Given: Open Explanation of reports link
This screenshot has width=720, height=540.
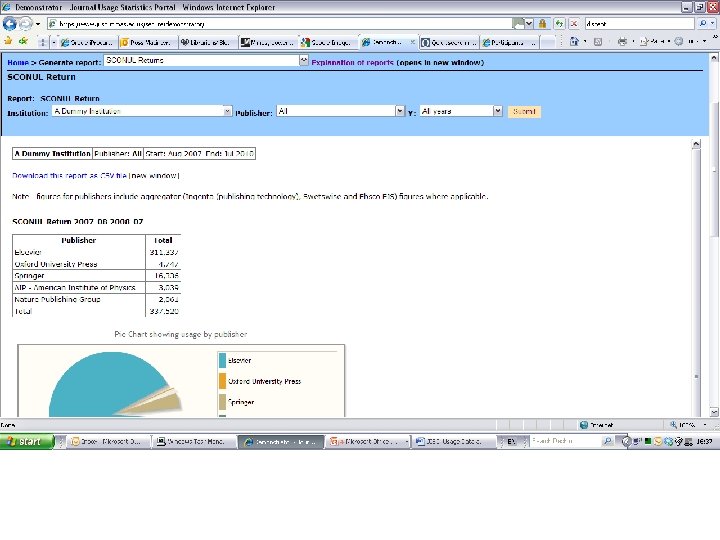Looking at the screenshot, I should coord(352,62).
